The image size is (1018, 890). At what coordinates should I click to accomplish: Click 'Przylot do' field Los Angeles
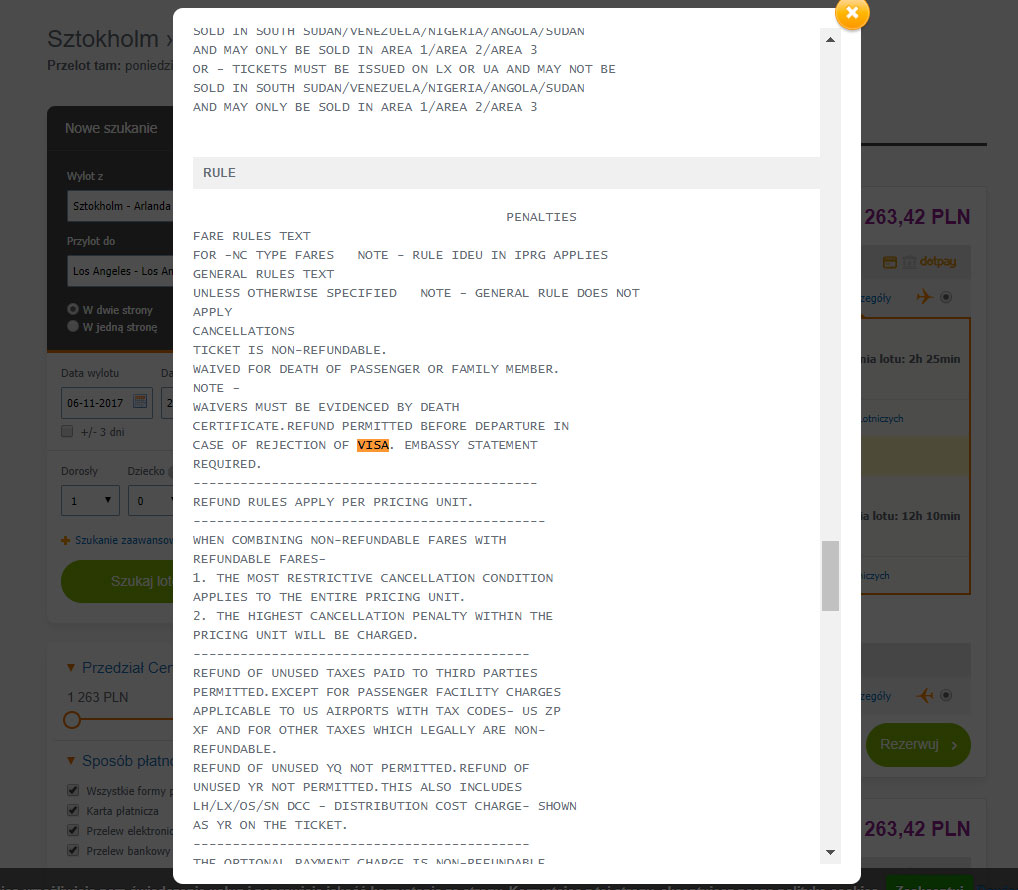pos(120,271)
